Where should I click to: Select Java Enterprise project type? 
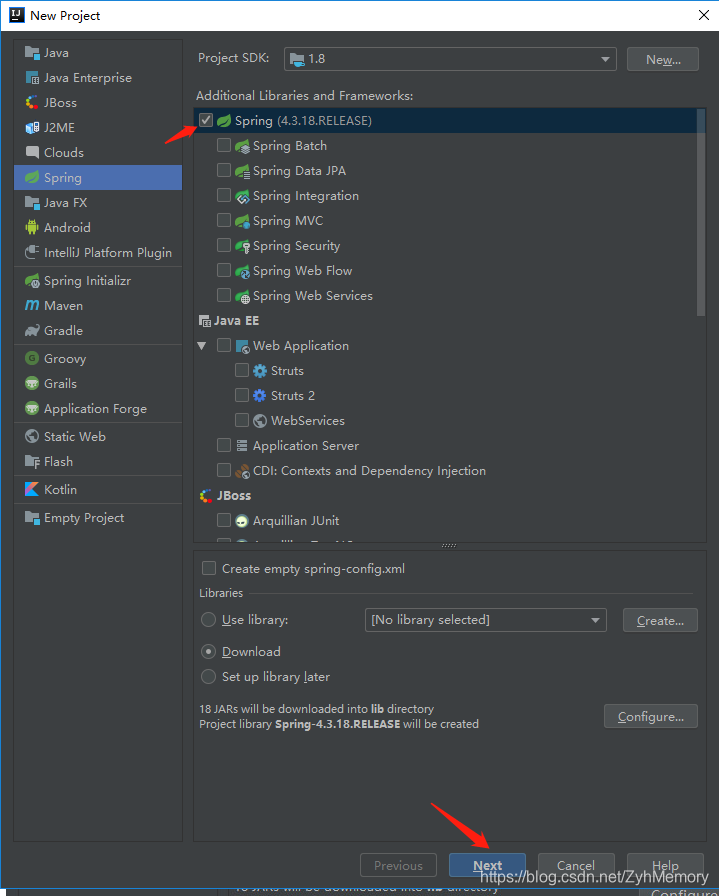98,78
